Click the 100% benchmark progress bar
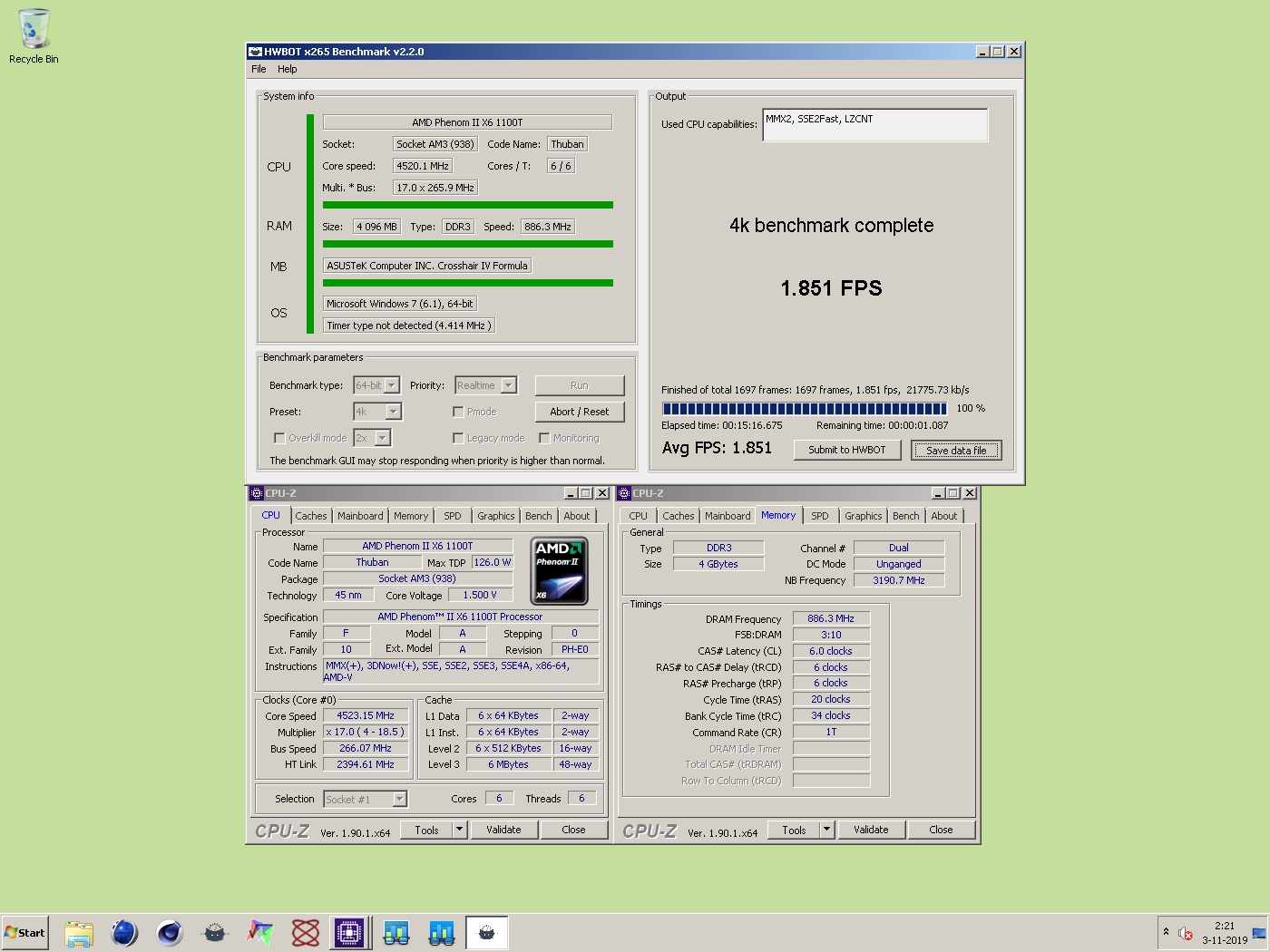 [x=805, y=409]
